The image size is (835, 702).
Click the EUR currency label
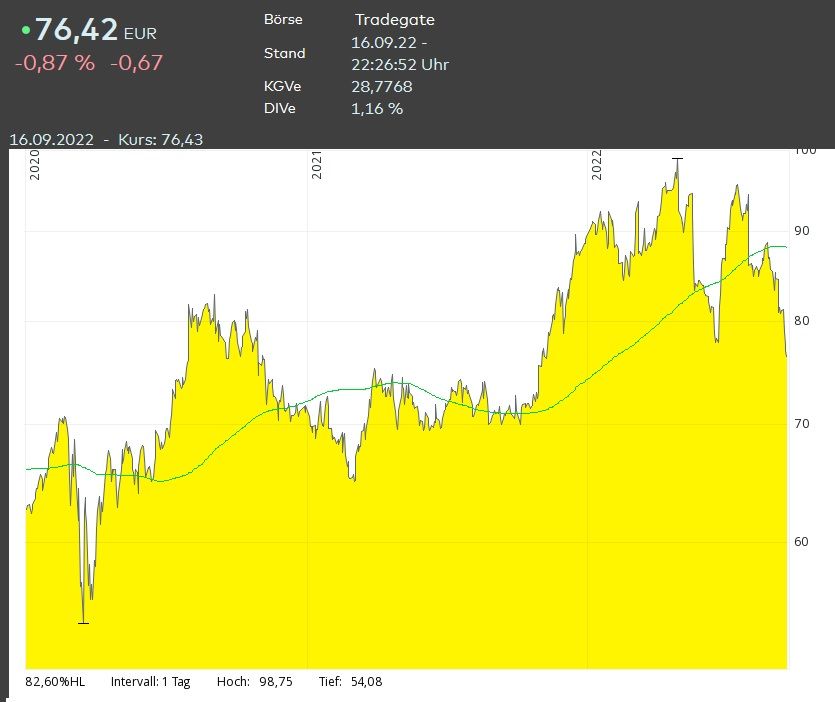coord(140,34)
